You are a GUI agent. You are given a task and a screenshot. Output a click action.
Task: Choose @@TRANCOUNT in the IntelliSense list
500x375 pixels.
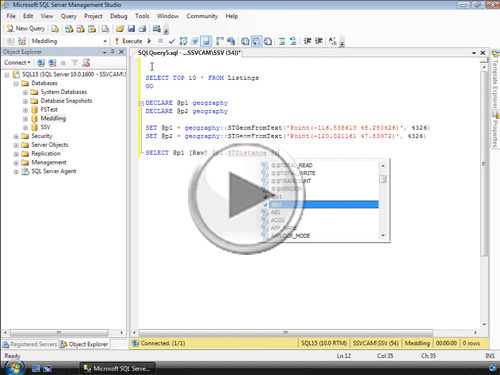[291, 181]
